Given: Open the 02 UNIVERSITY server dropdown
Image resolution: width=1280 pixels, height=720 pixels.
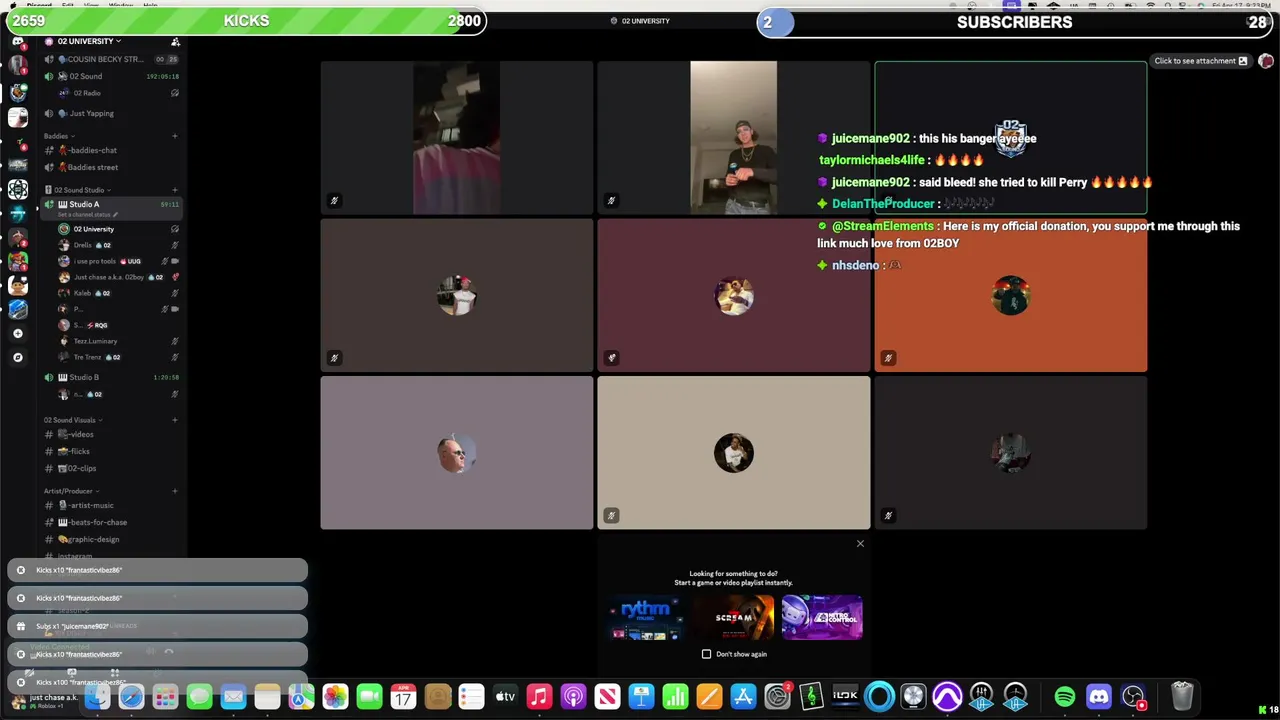Looking at the screenshot, I should click(x=88, y=41).
